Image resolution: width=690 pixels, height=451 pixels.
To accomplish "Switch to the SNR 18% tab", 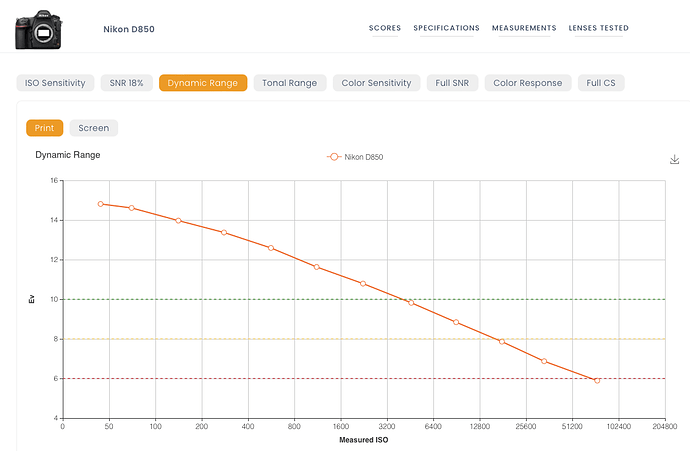I will 126,83.
